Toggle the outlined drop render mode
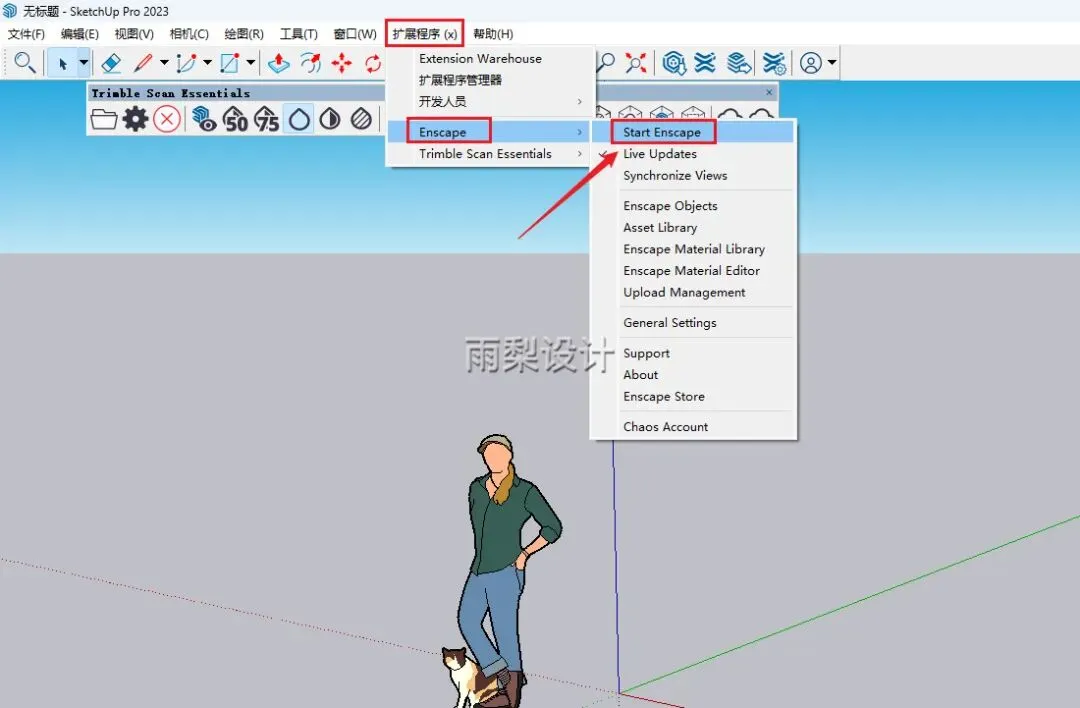This screenshot has height=708, width=1080. point(299,119)
